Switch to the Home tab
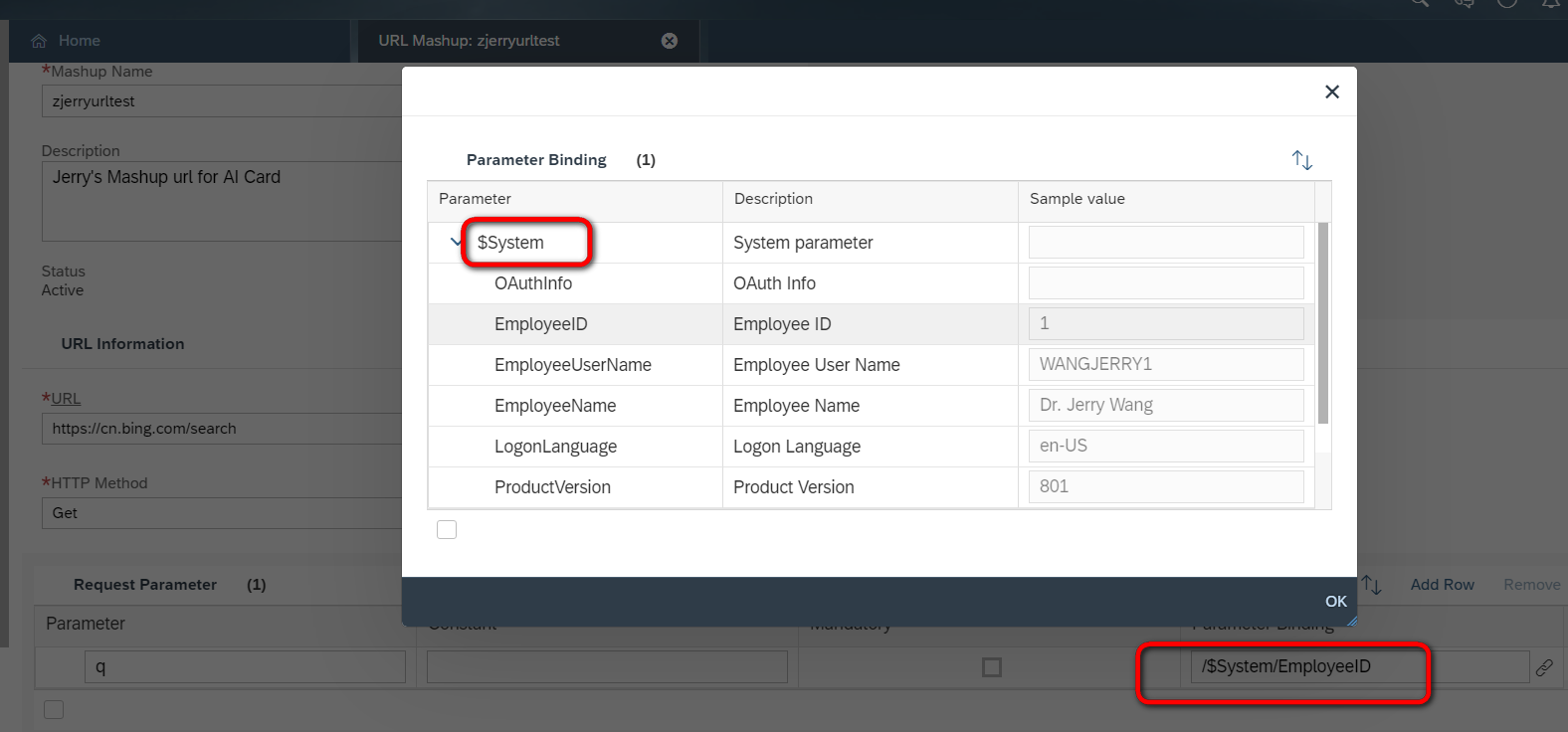This screenshot has width=1568, height=732. [80, 41]
